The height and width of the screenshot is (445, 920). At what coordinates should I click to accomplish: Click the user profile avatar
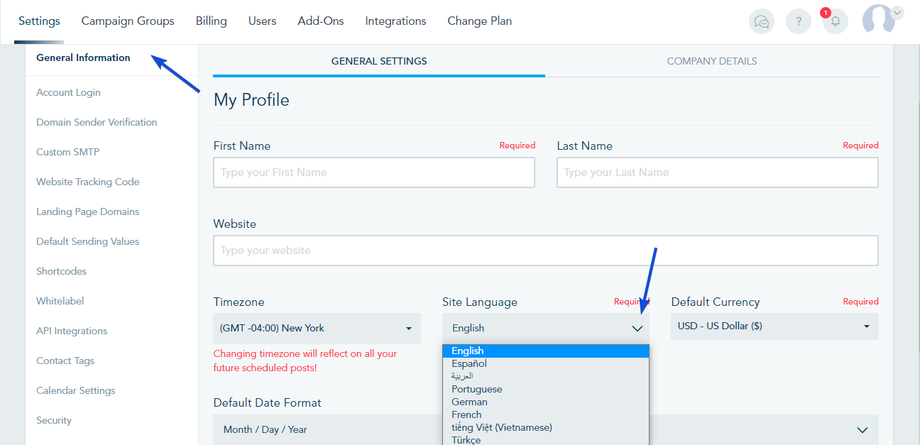(878, 20)
